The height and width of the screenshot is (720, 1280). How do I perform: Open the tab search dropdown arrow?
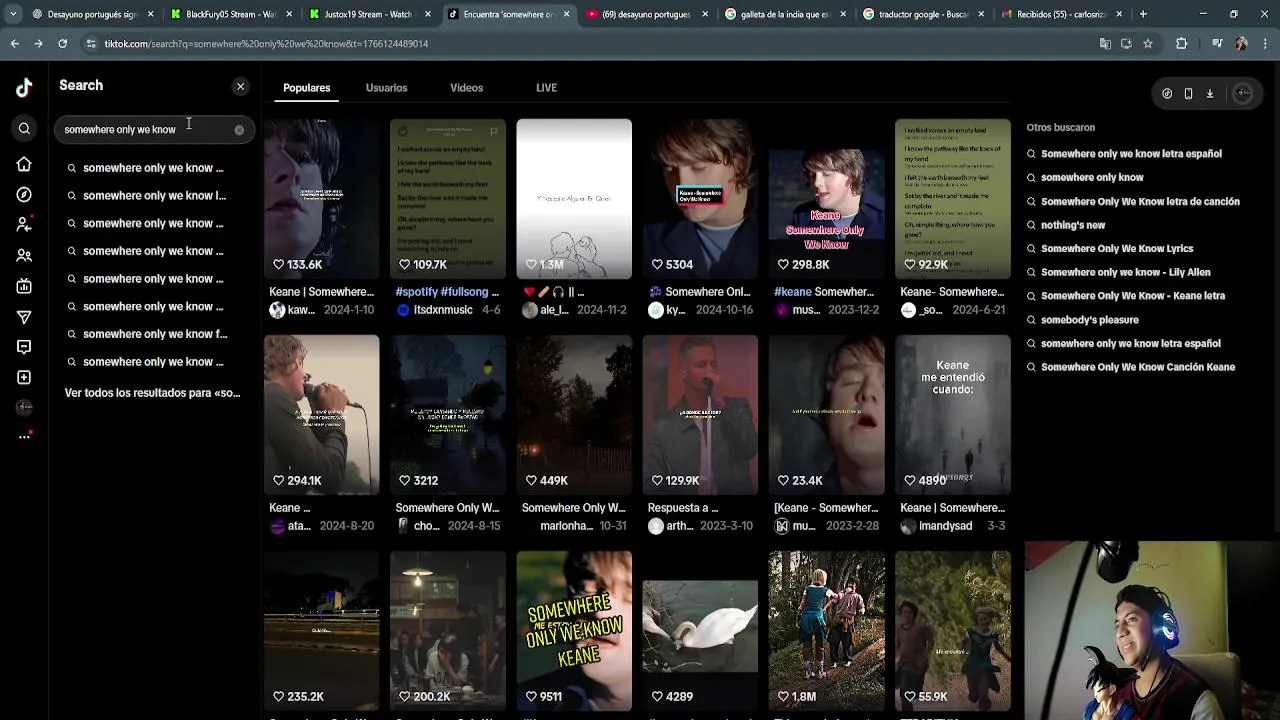(12, 14)
